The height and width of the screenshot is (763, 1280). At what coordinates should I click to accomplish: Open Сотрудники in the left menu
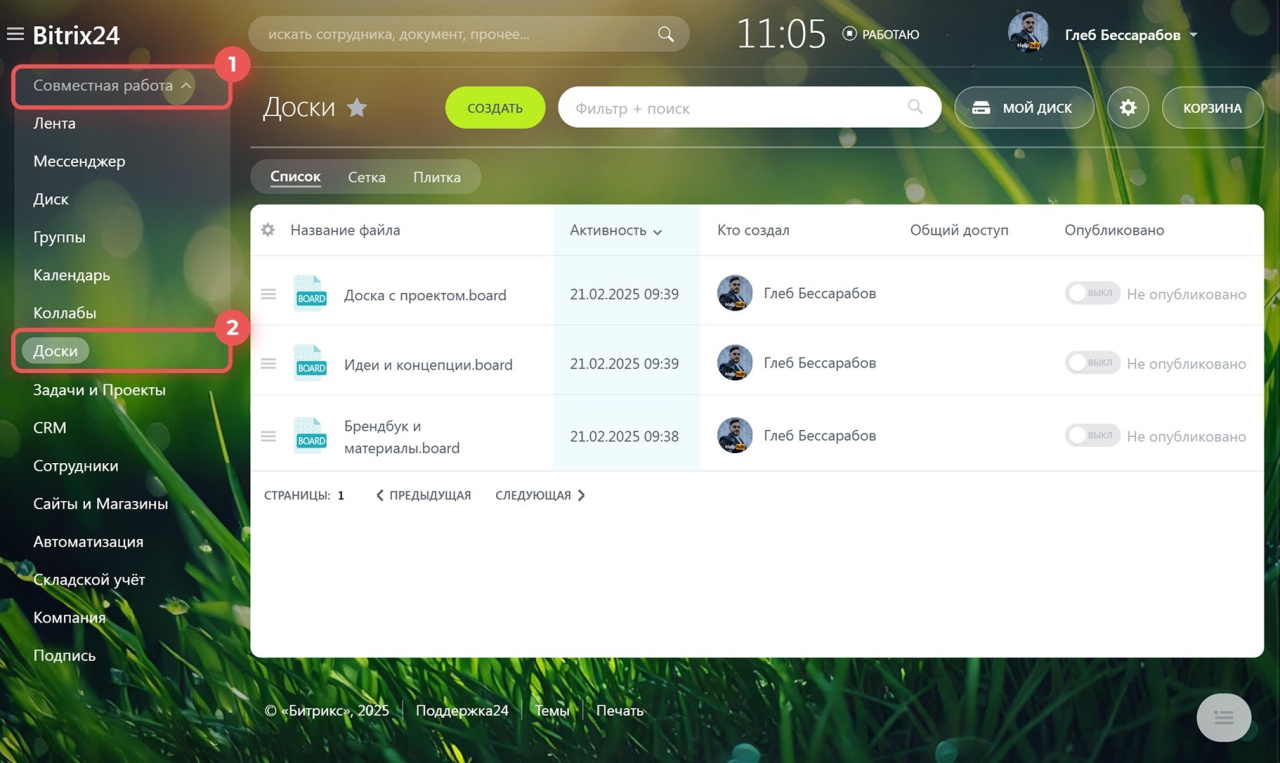coord(75,466)
